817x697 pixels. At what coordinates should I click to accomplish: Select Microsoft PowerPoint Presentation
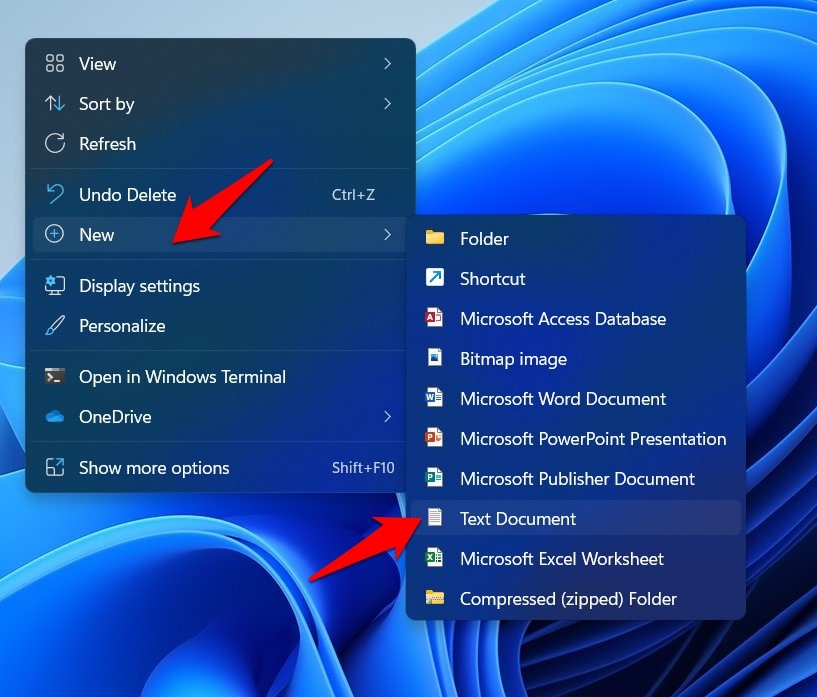pos(576,438)
